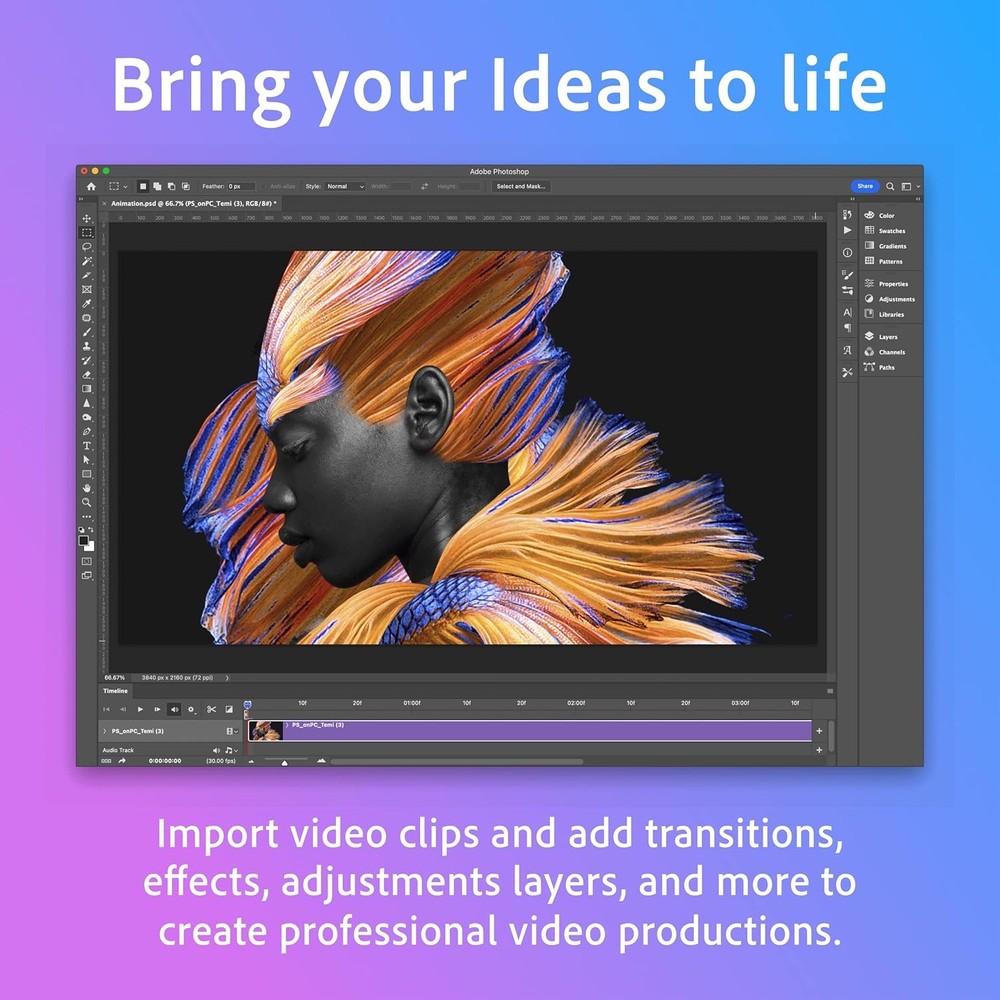Switch to the Channels tab

(886, 352)
